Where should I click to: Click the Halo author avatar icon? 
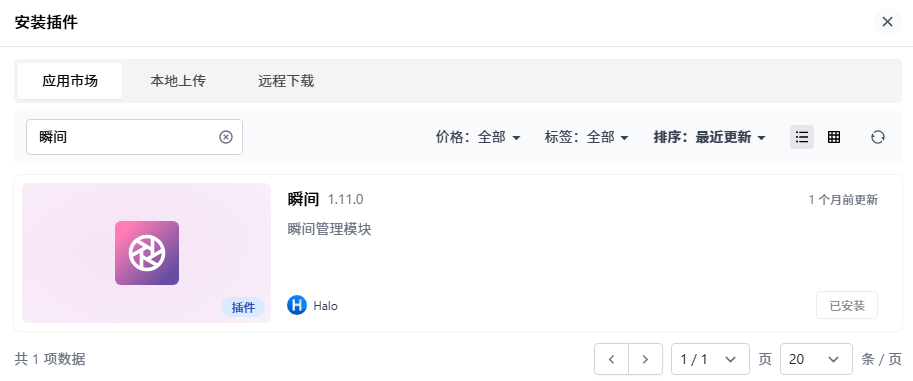[297, 305]
